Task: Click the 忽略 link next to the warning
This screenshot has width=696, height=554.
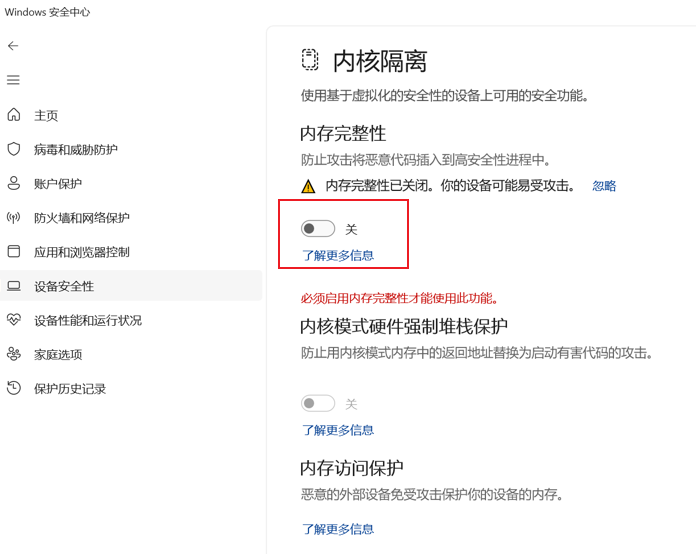Action: [x=604, y=186]
